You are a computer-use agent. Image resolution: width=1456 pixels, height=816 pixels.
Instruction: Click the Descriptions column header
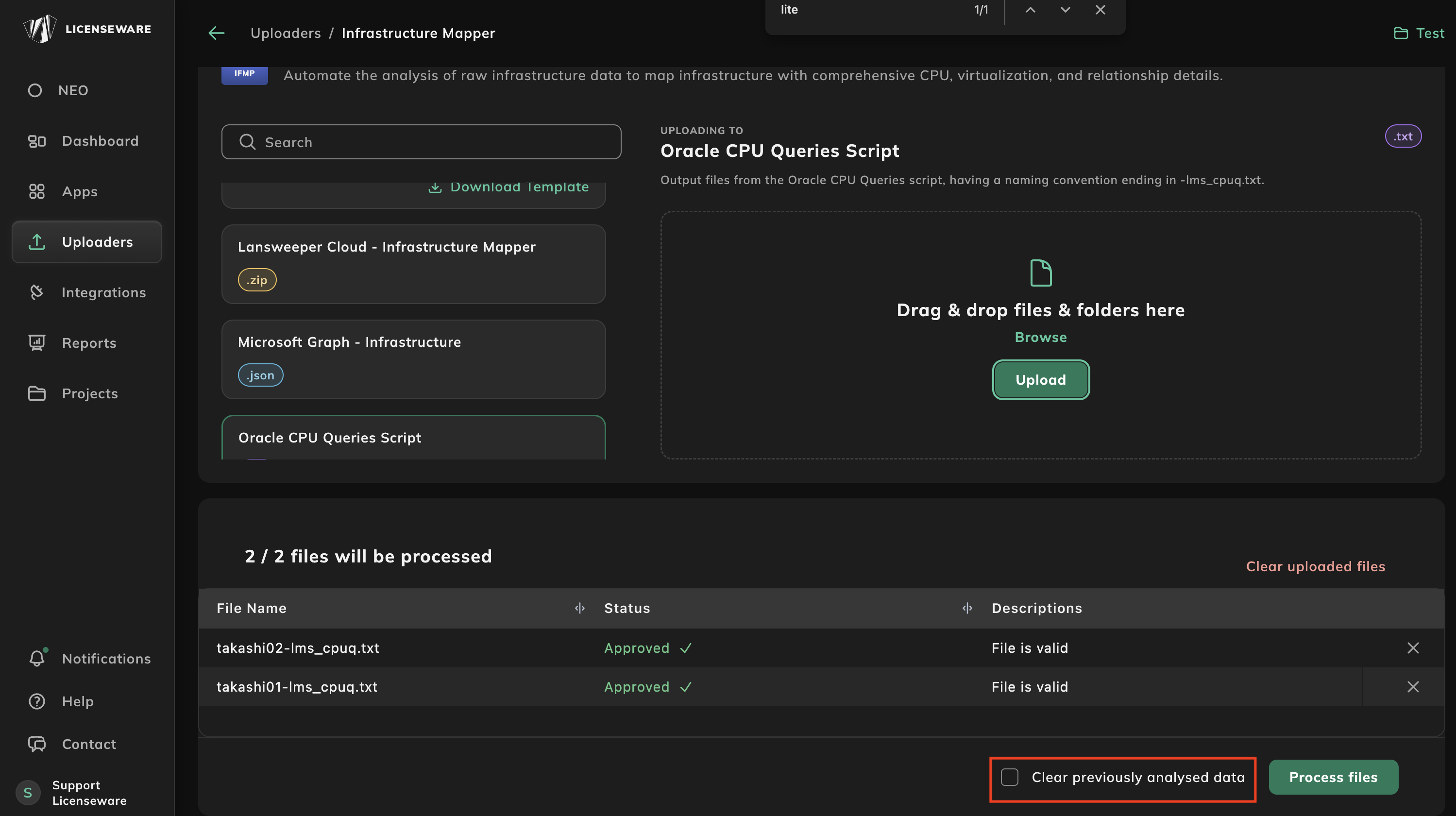(1036, 608)
